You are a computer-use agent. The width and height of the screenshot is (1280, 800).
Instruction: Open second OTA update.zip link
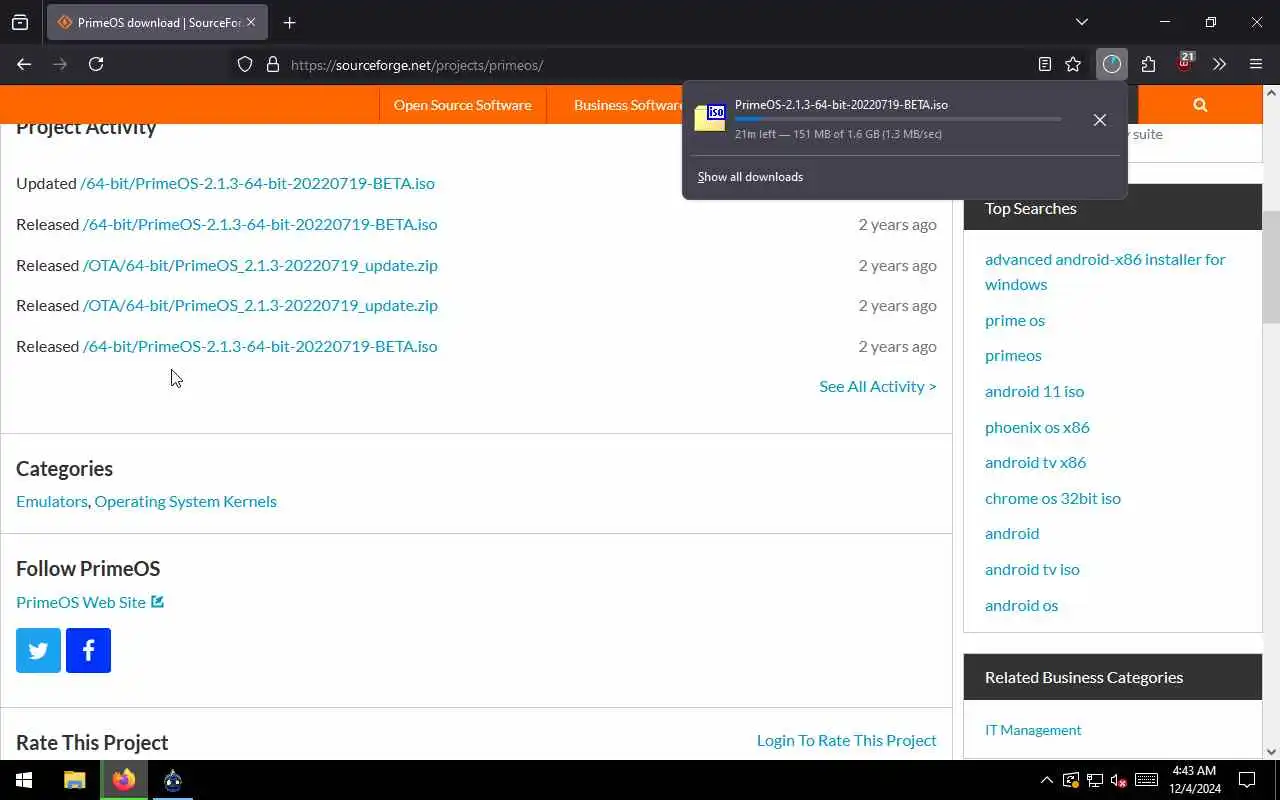tap(260, 305)
